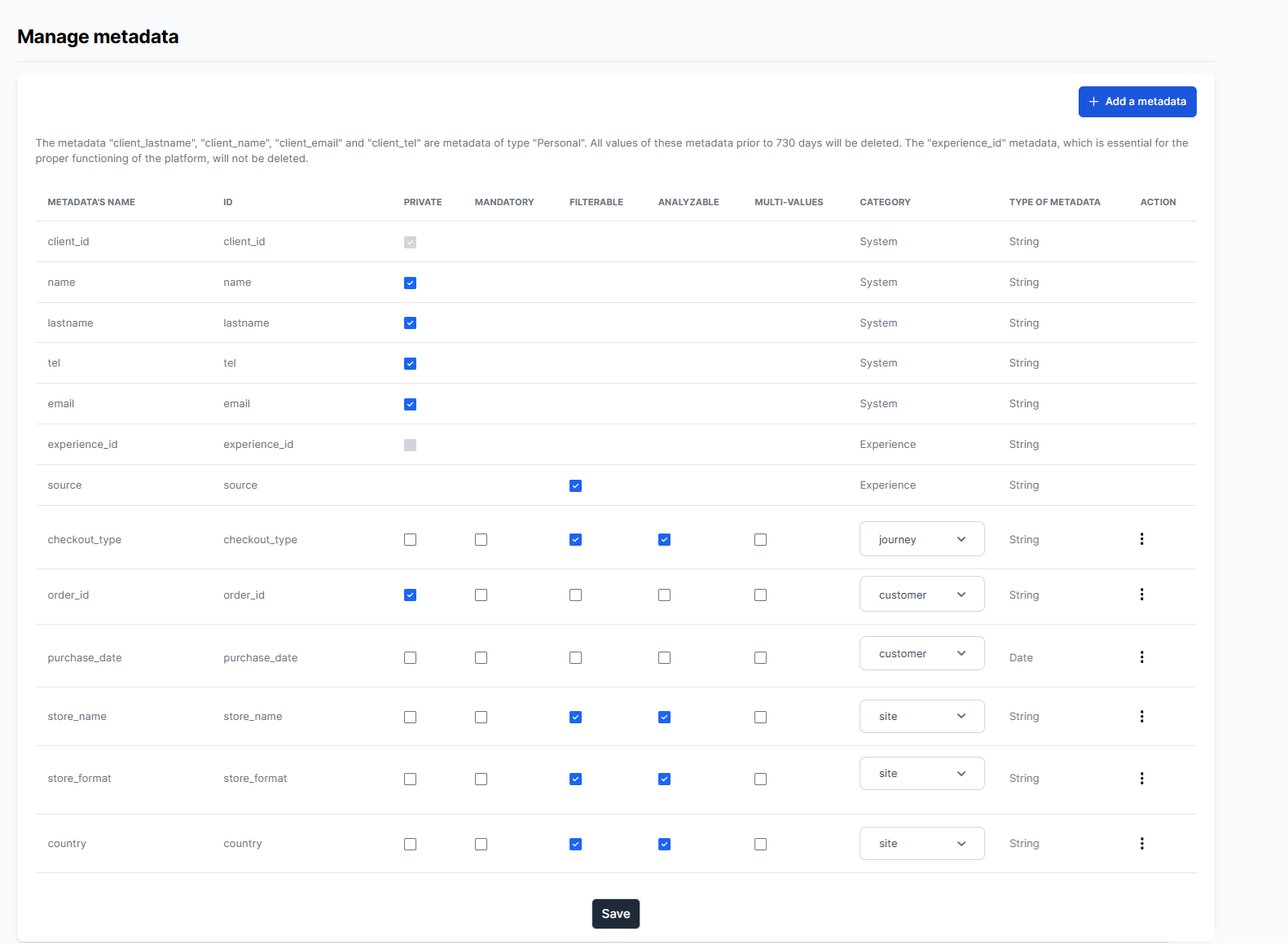Uncheck Filterable for checkout_type
Image resolution: width=1288 pixels, height=944 pixels.
click(575, 540)
